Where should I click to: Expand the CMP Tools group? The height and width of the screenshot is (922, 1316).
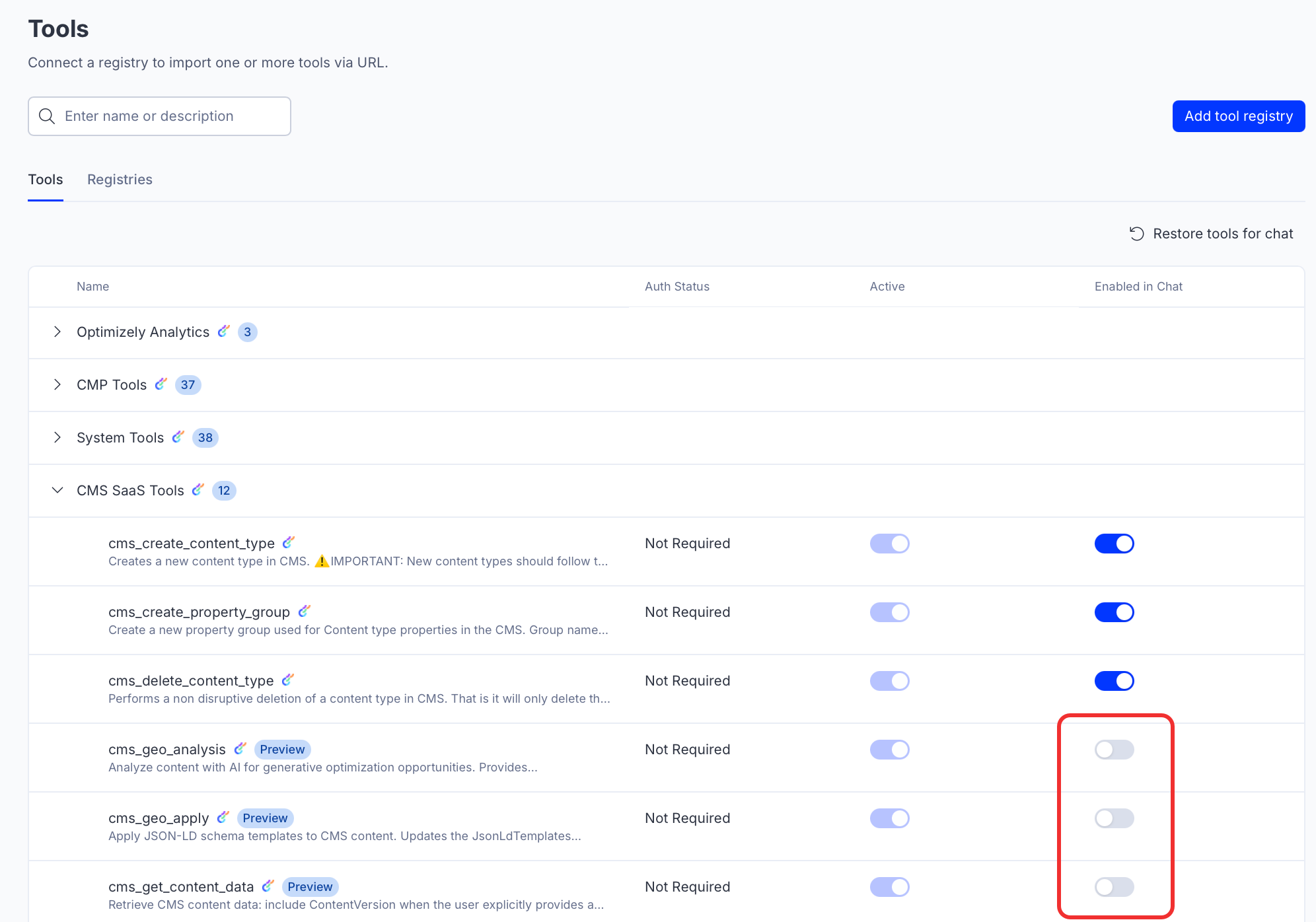(57, 384)
